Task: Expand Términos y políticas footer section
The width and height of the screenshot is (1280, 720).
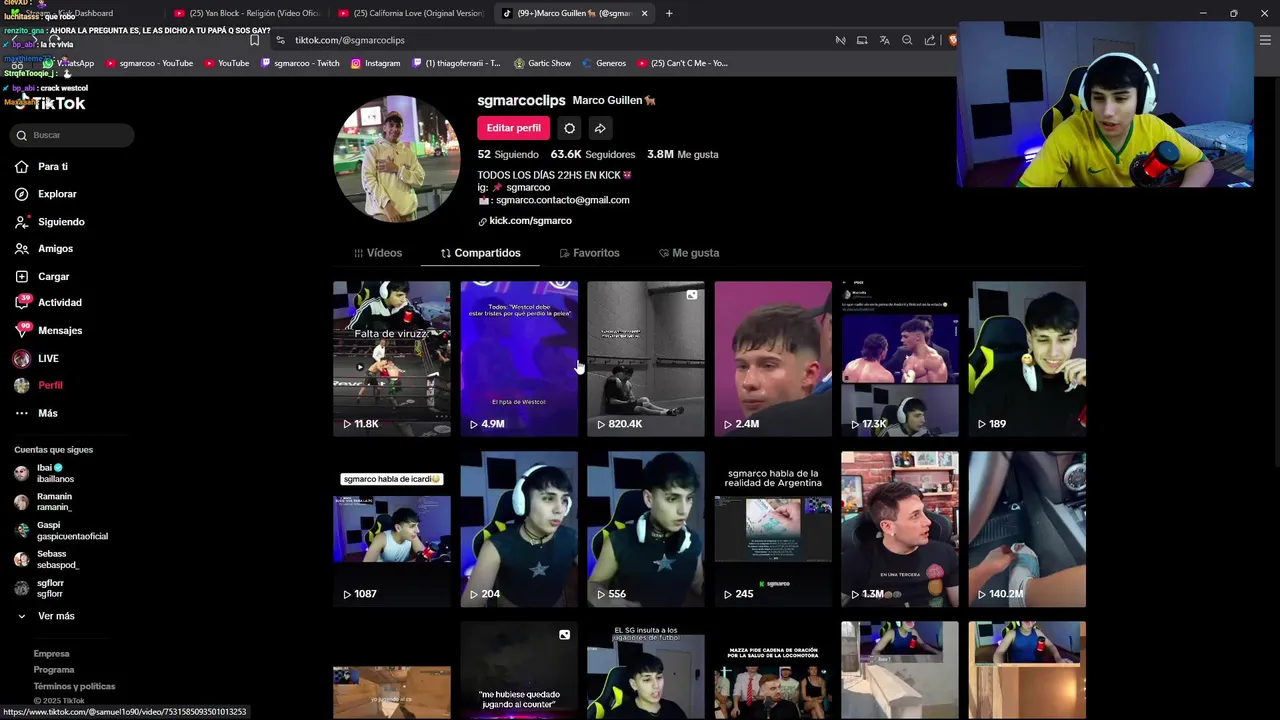Action: tap(74, 687)
